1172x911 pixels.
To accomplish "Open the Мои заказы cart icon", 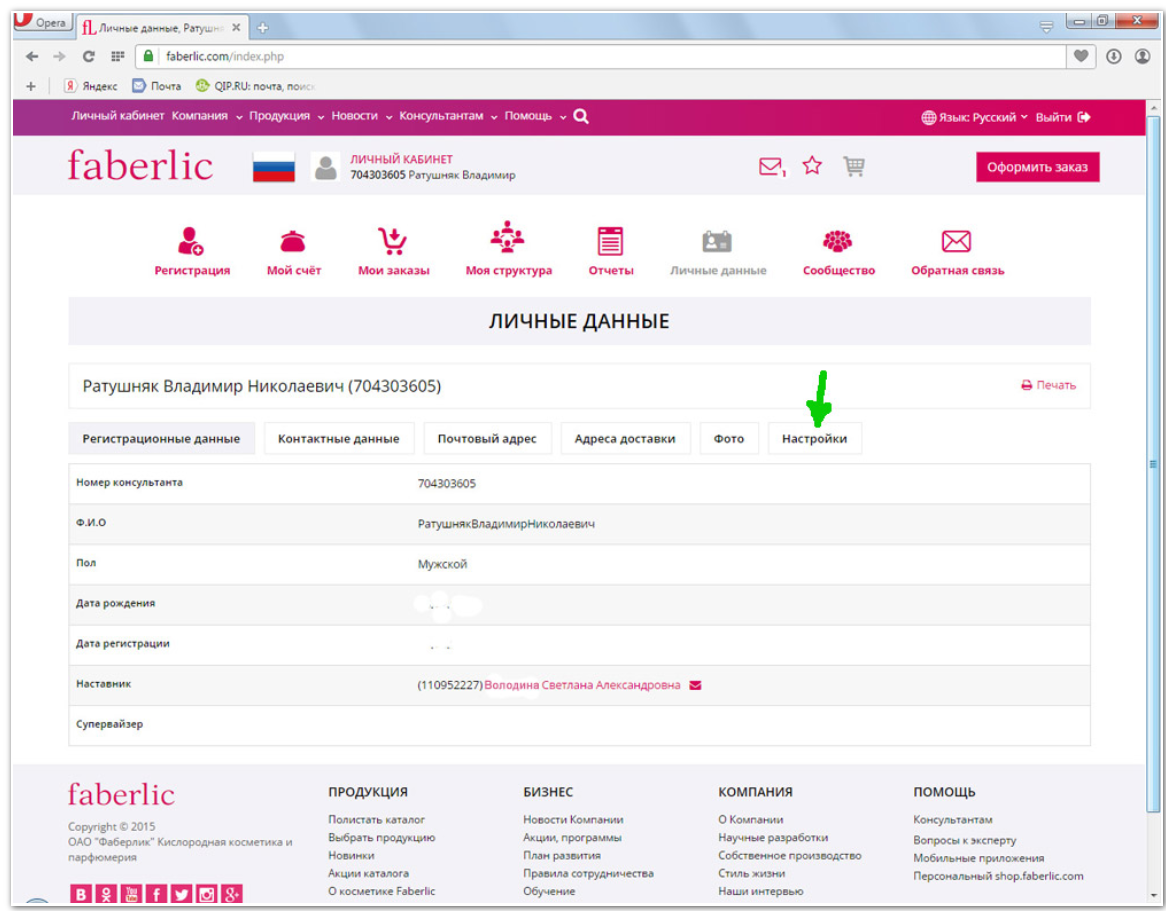I will coord(392,241).
